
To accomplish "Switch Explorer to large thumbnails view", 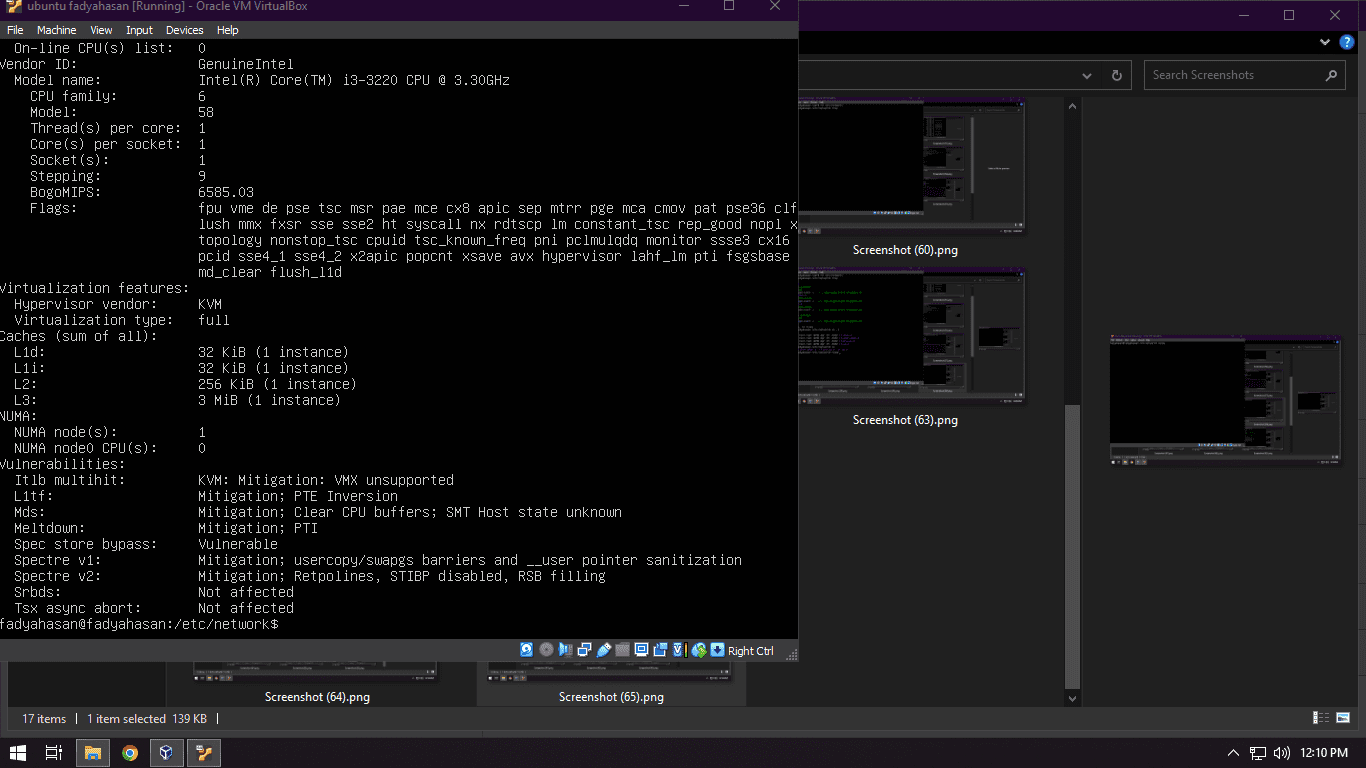I will point(1343,718).
